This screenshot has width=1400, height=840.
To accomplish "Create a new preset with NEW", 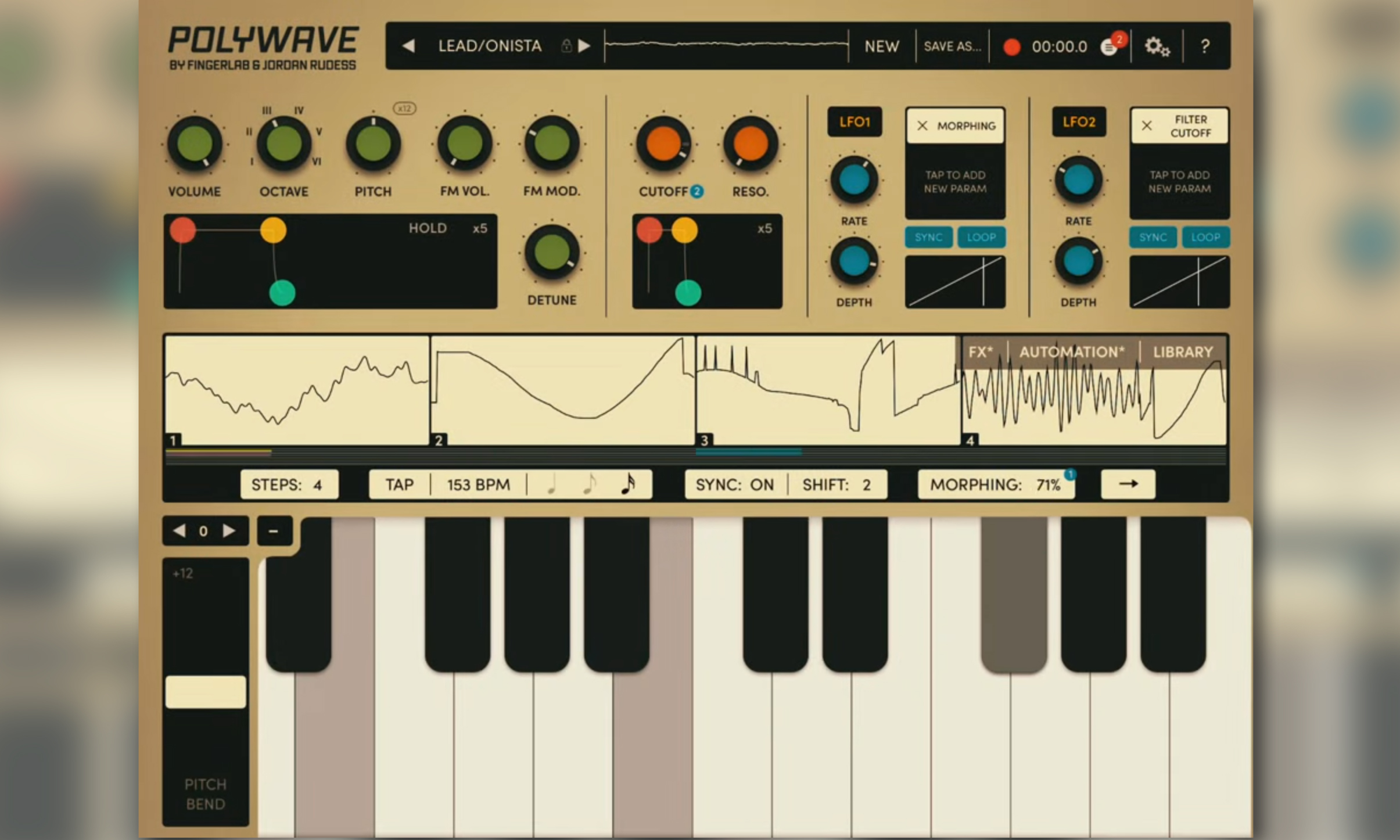I will (881, 46).
